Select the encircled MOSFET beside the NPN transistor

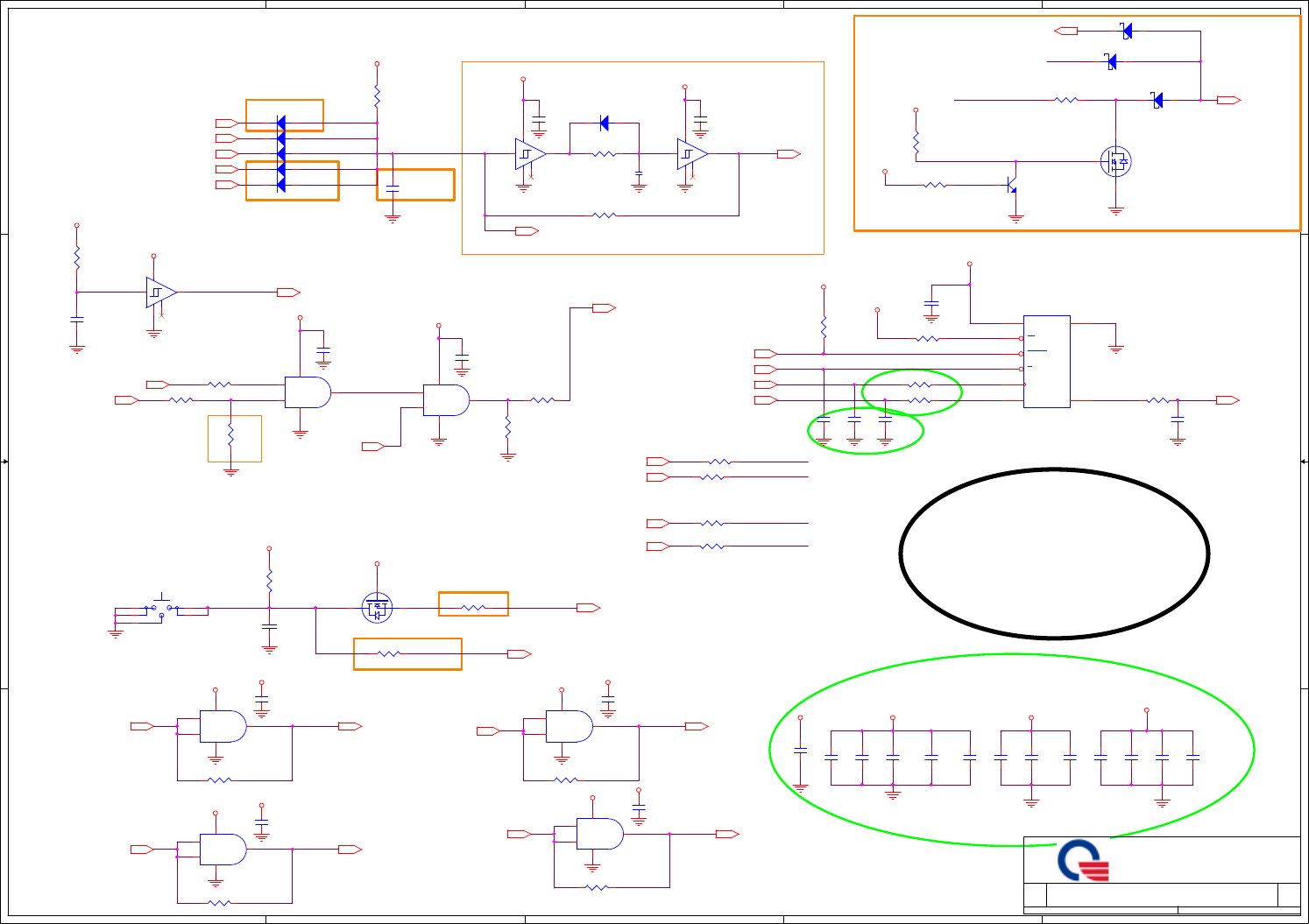click(x=1115, y=161)
